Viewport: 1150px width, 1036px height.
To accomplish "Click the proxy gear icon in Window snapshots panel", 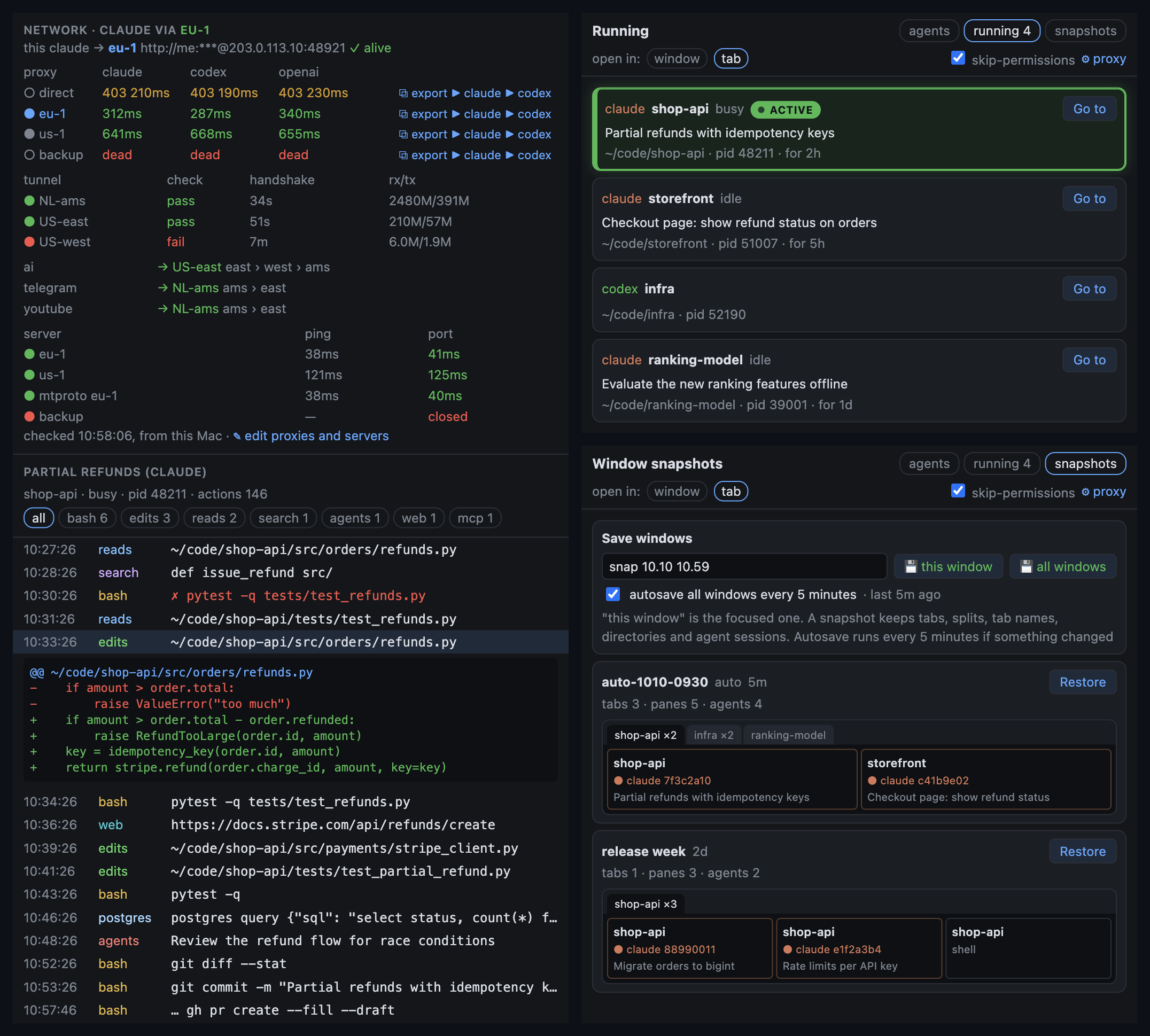I will point(1085,492).
